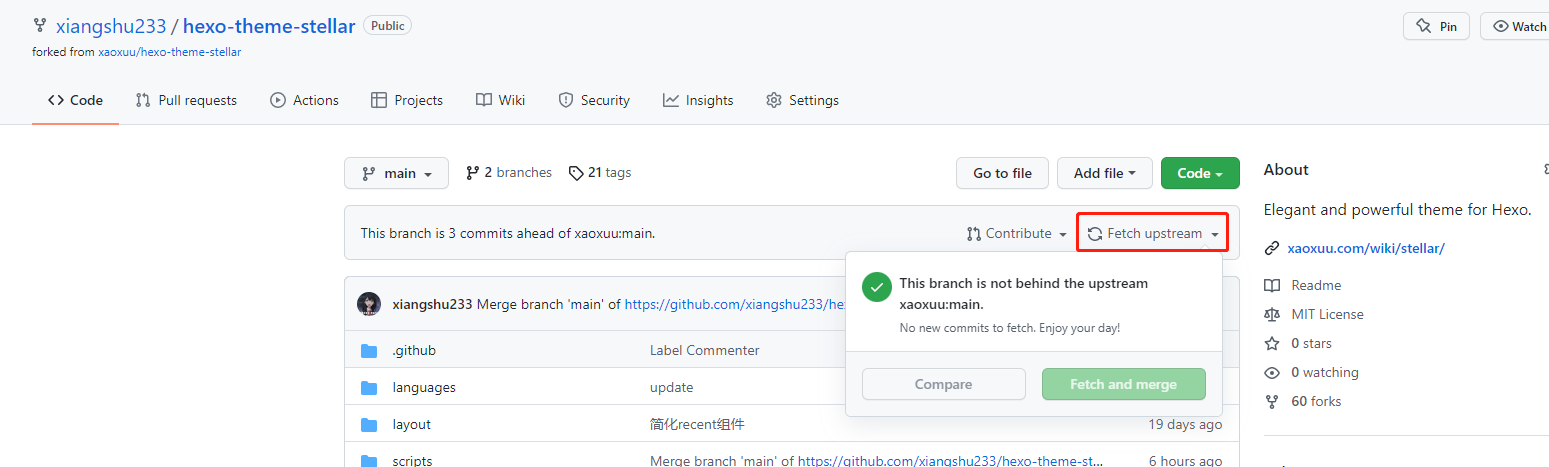The height and width of the screenshot is (467, 1549).
Task: Click the green check icon in upstream popup
Action: point(877,287)
